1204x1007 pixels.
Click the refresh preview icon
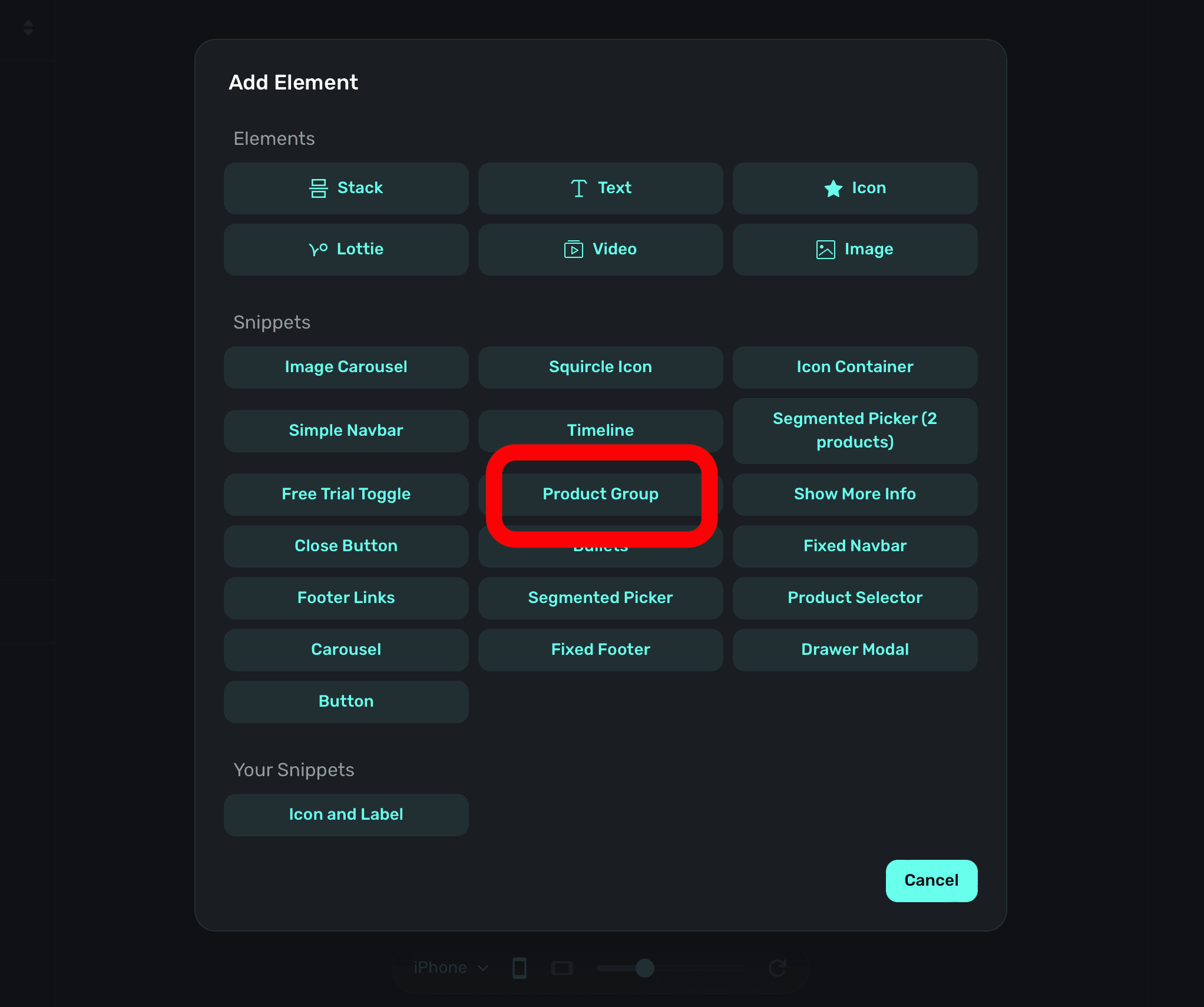click(777, 968)
